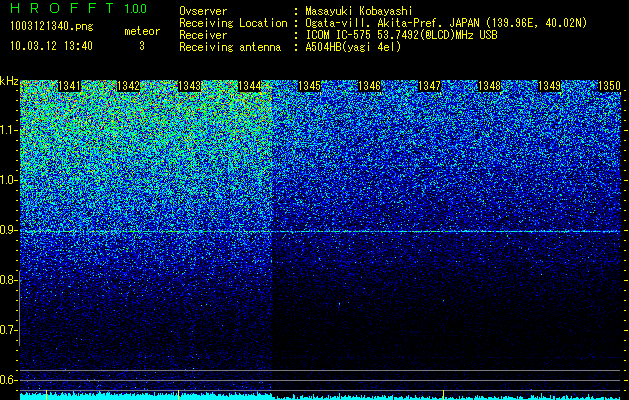
Task: Click antenna value A504HB(yagi 4el)
Action: pyautogui.click(x=353, y=47)
